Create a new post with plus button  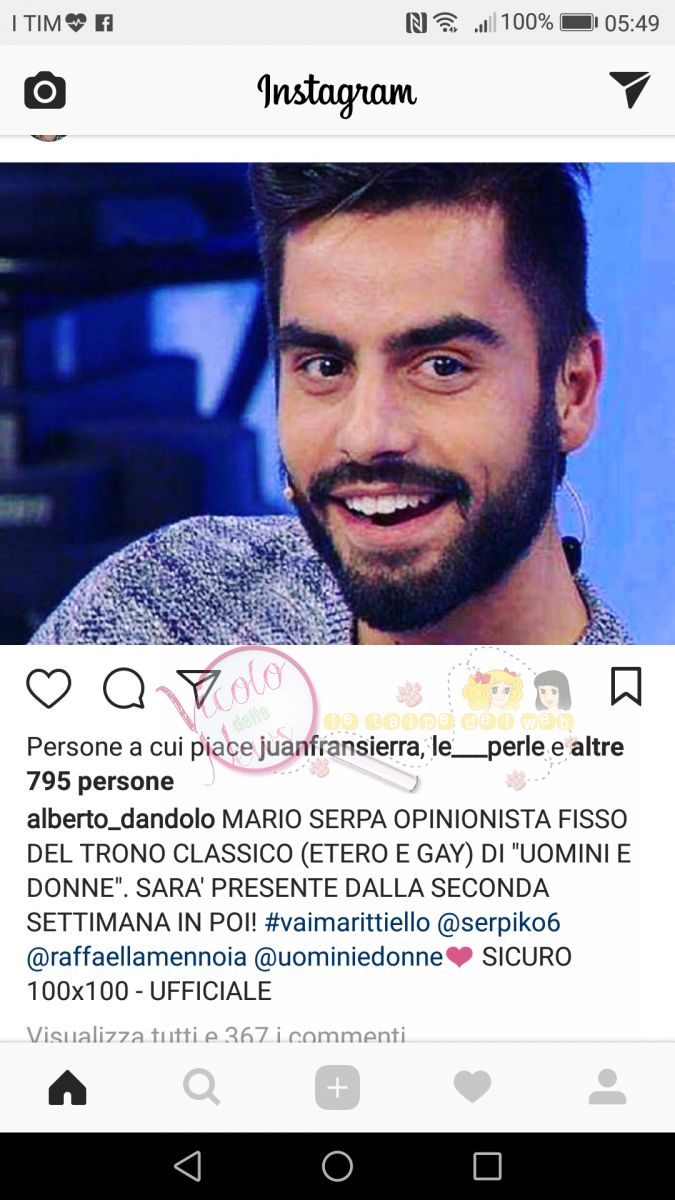[337, 1087]
